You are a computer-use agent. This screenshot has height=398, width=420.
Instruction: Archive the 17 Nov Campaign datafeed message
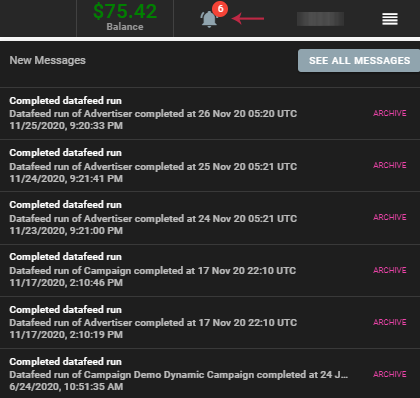390,270
